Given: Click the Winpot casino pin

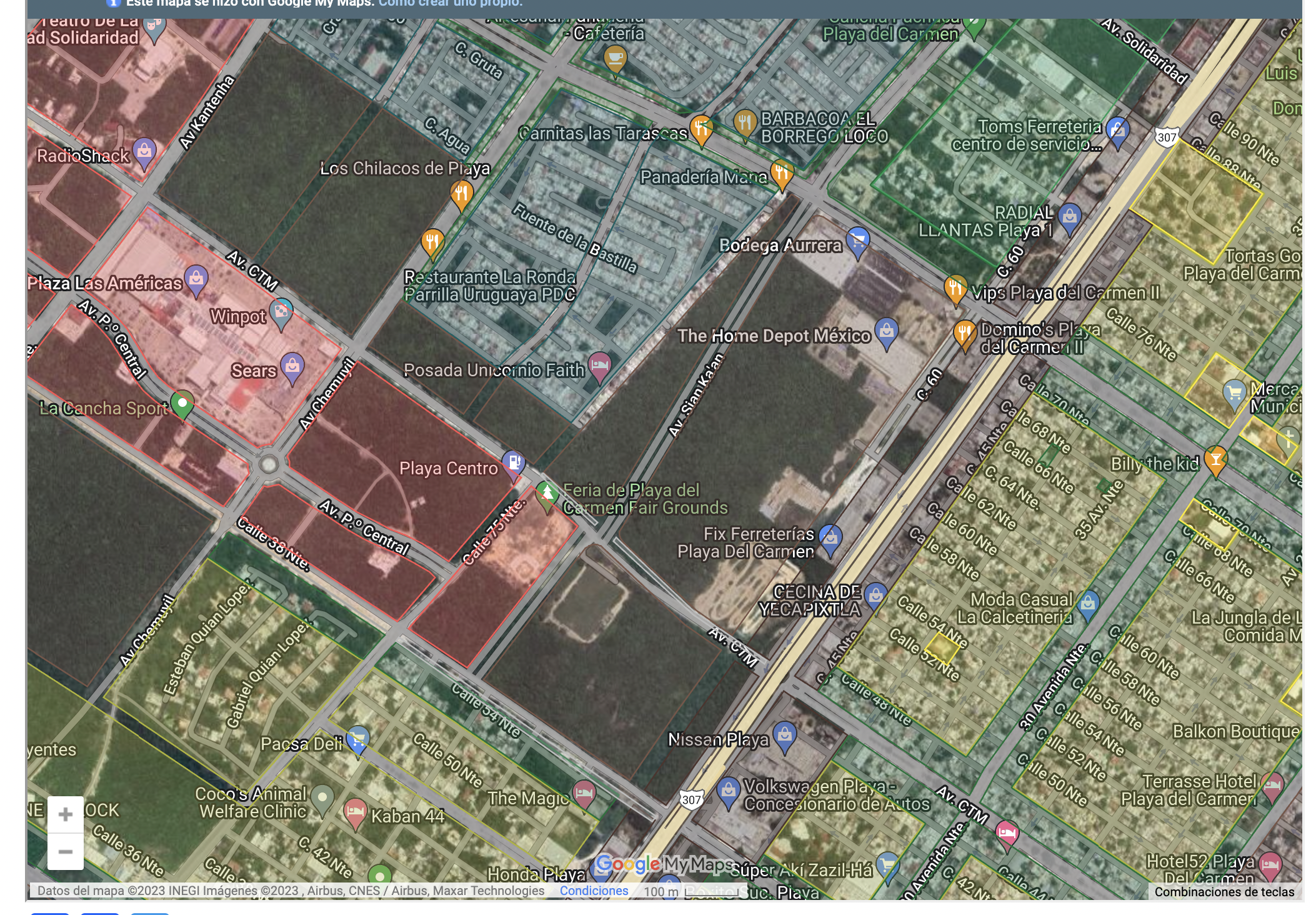Looking at the screenshot, I should point(281,311).
